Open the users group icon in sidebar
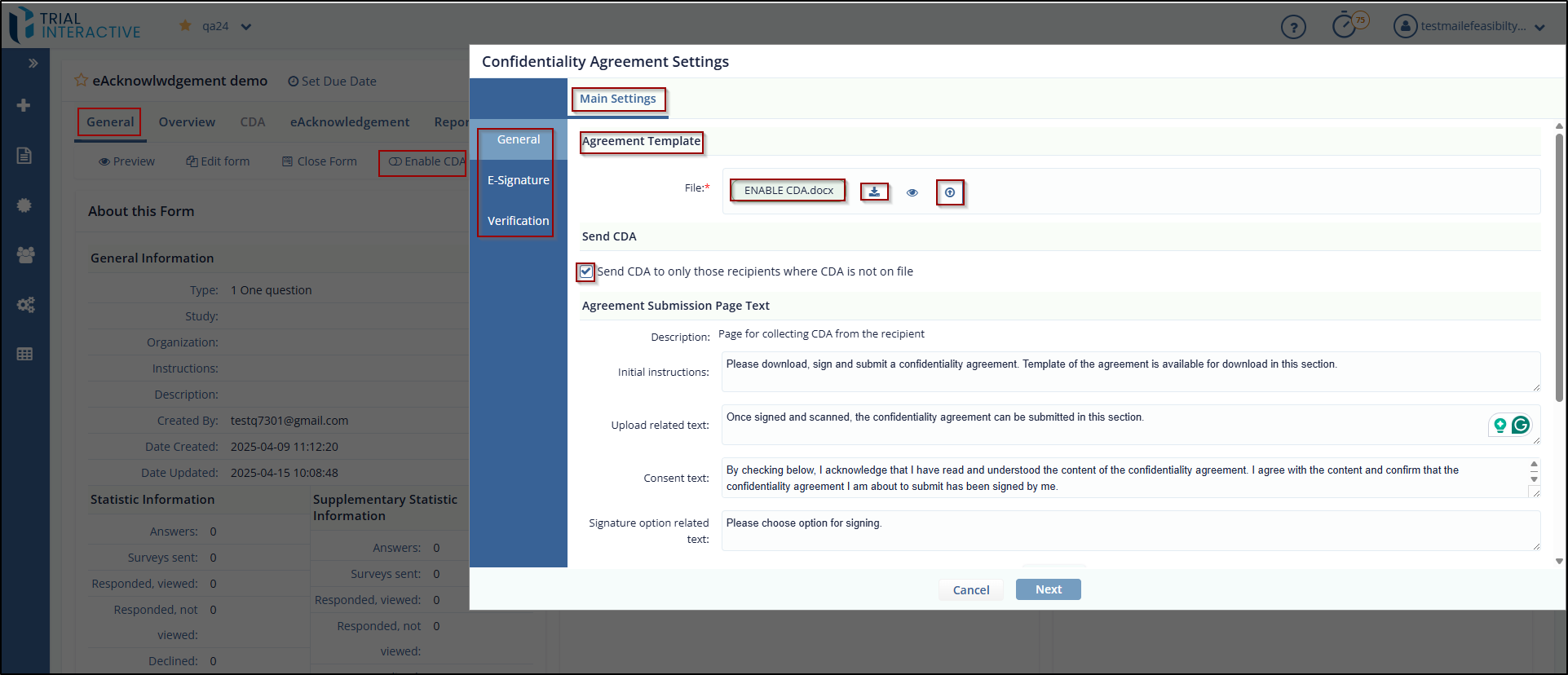The image size is (1568, 675). (25, 255)
